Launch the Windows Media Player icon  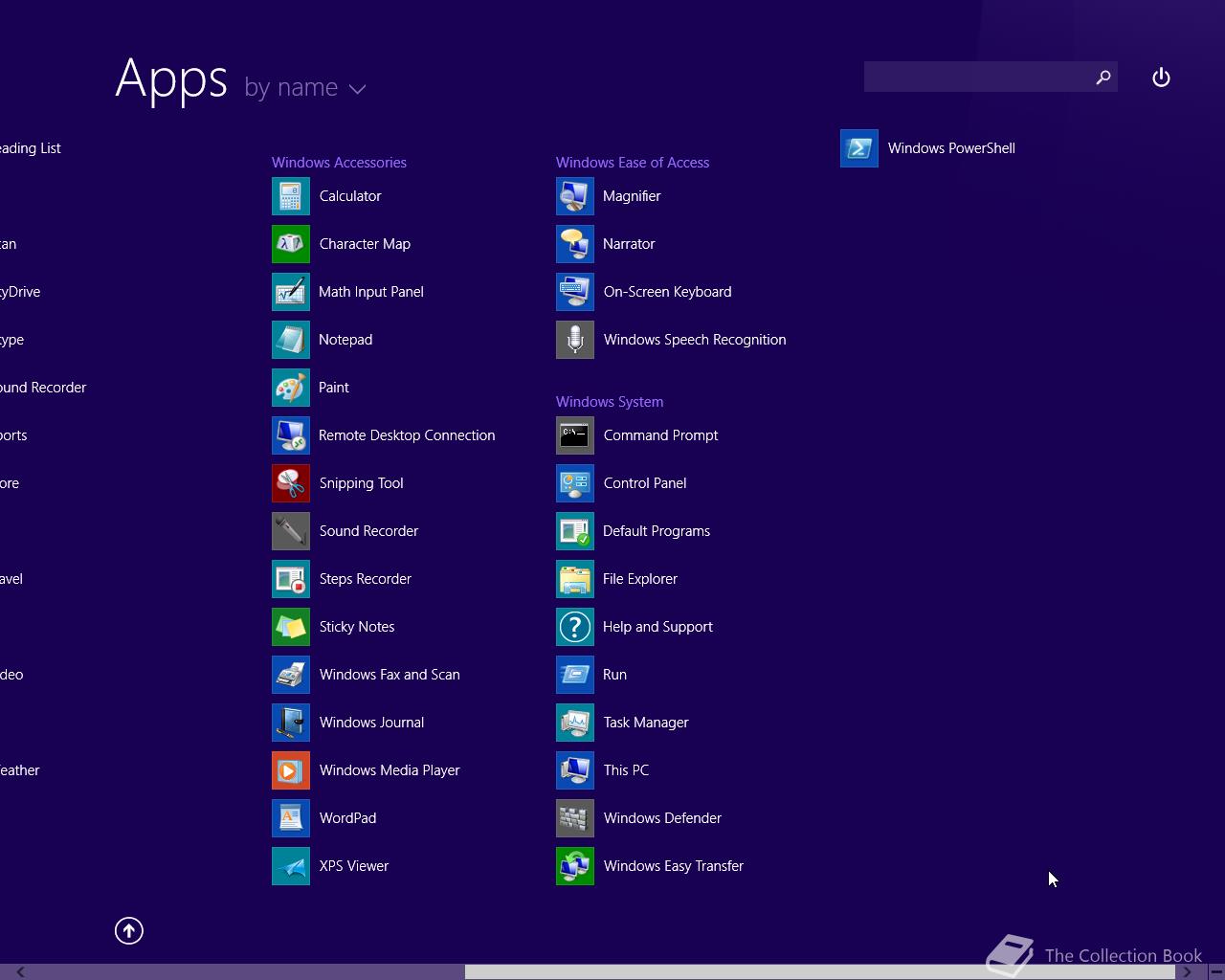[291, 770]
